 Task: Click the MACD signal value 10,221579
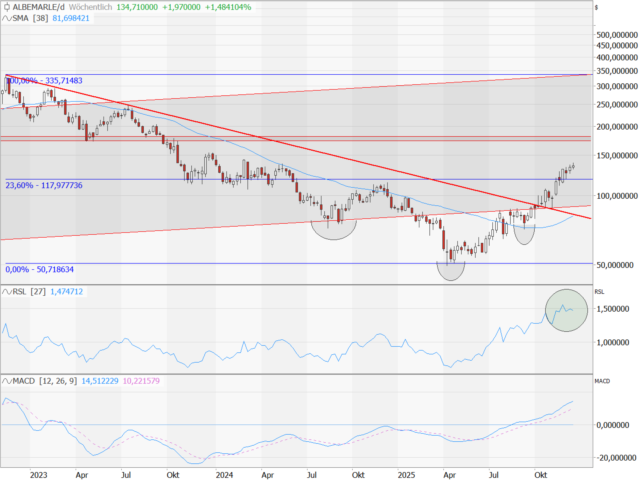[141, 381]
